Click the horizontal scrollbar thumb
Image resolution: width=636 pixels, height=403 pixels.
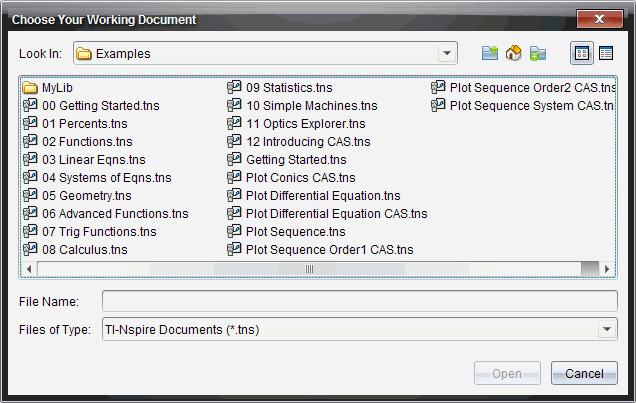(310, 269)
